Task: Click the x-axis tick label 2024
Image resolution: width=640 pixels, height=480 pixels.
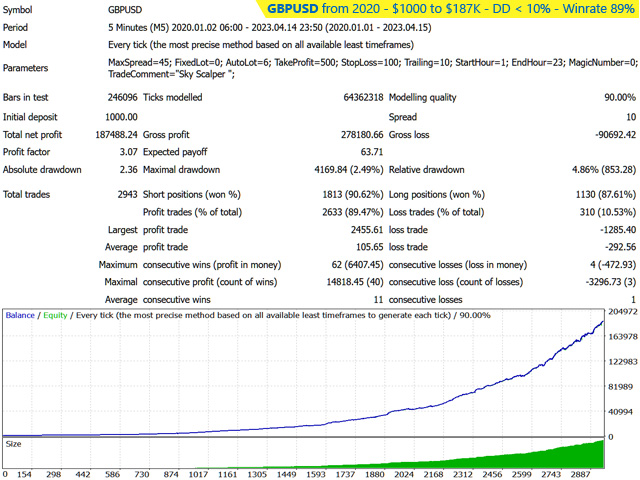Action: pyautogui.click(x=404, y=475)
